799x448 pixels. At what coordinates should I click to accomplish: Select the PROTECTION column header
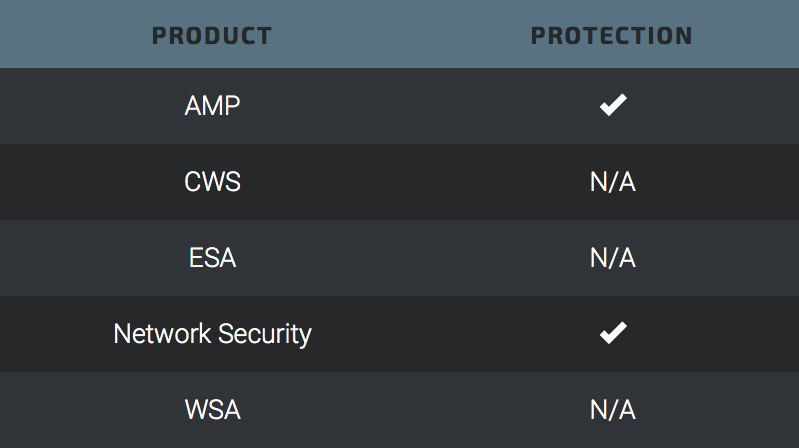click(x=612, y=36)
